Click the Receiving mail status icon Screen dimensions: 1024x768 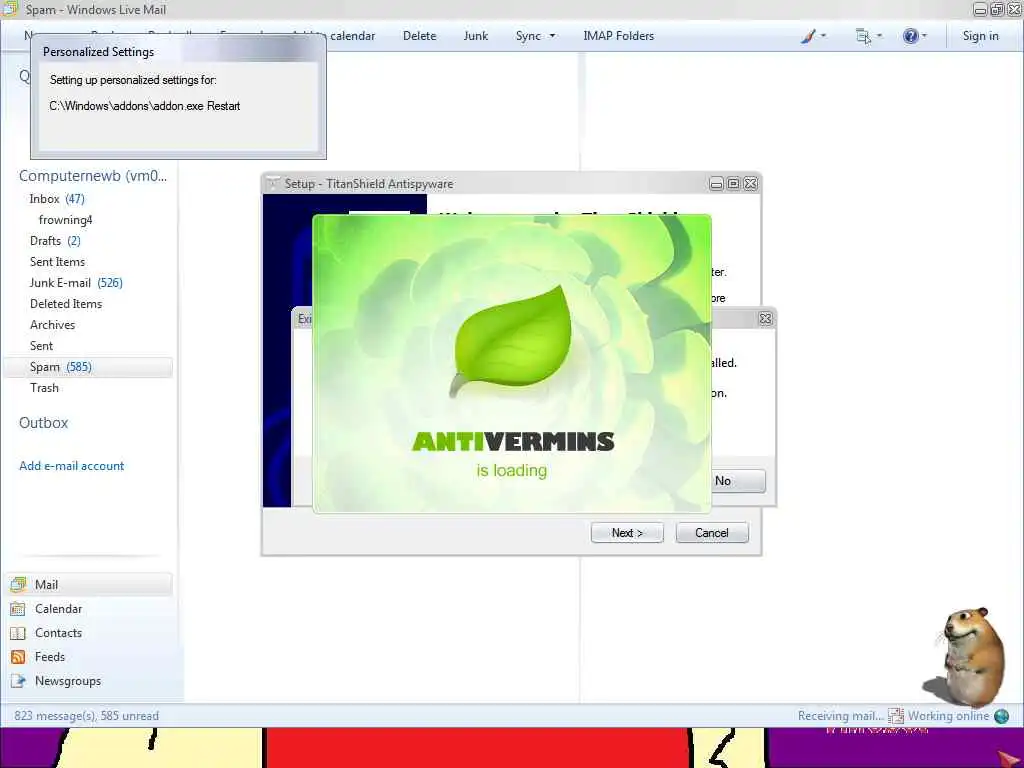tap(896, 716)
